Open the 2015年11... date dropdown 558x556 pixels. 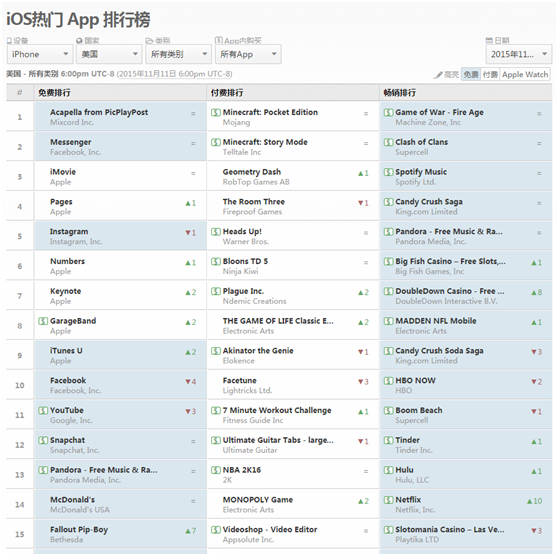point(519,54)
